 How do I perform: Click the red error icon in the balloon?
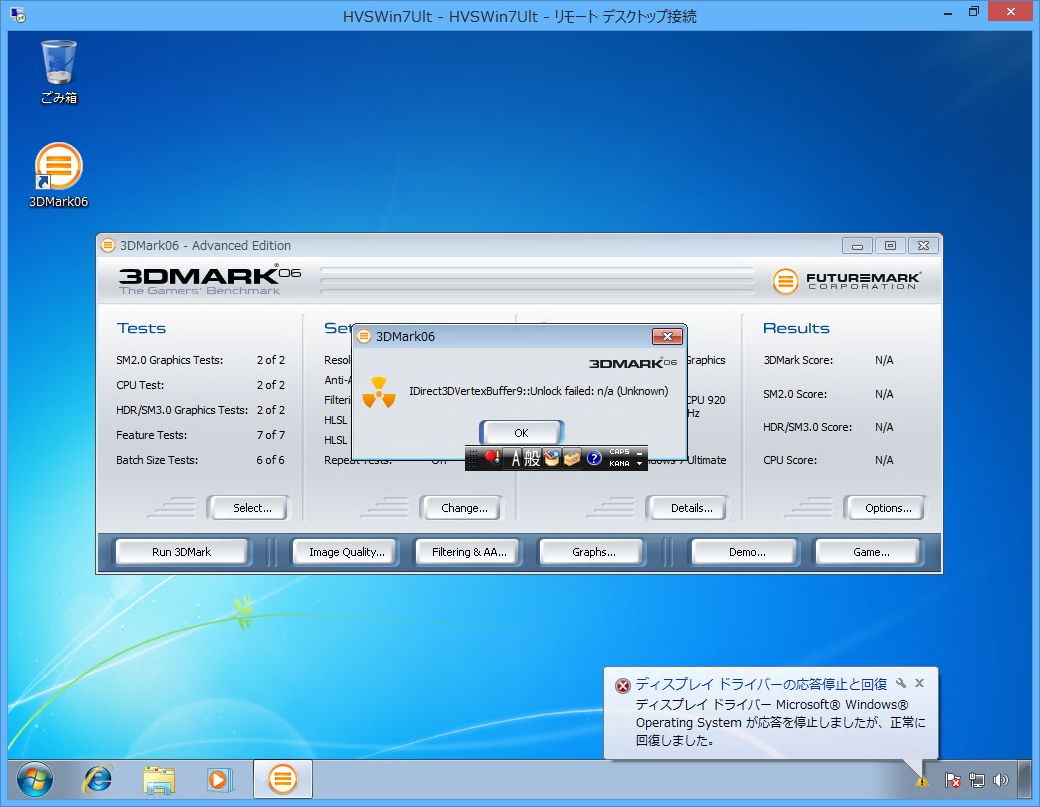623,686
